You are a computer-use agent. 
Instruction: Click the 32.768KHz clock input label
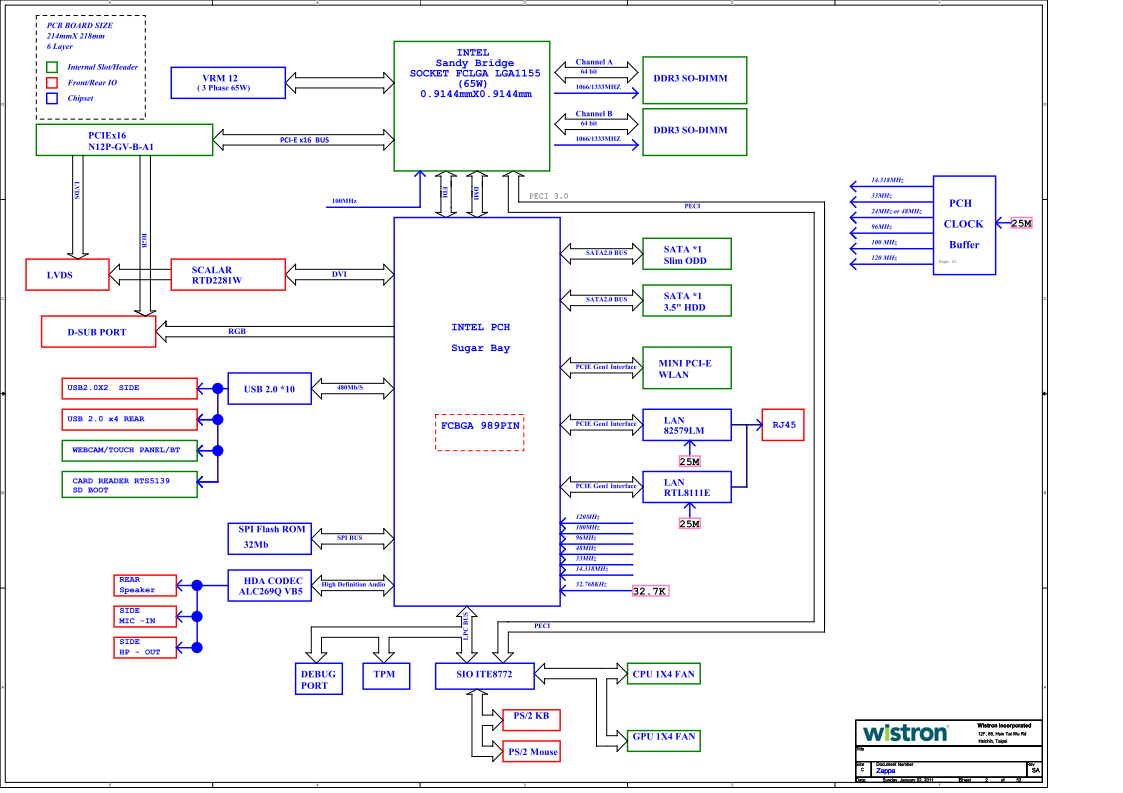[591, 585]
